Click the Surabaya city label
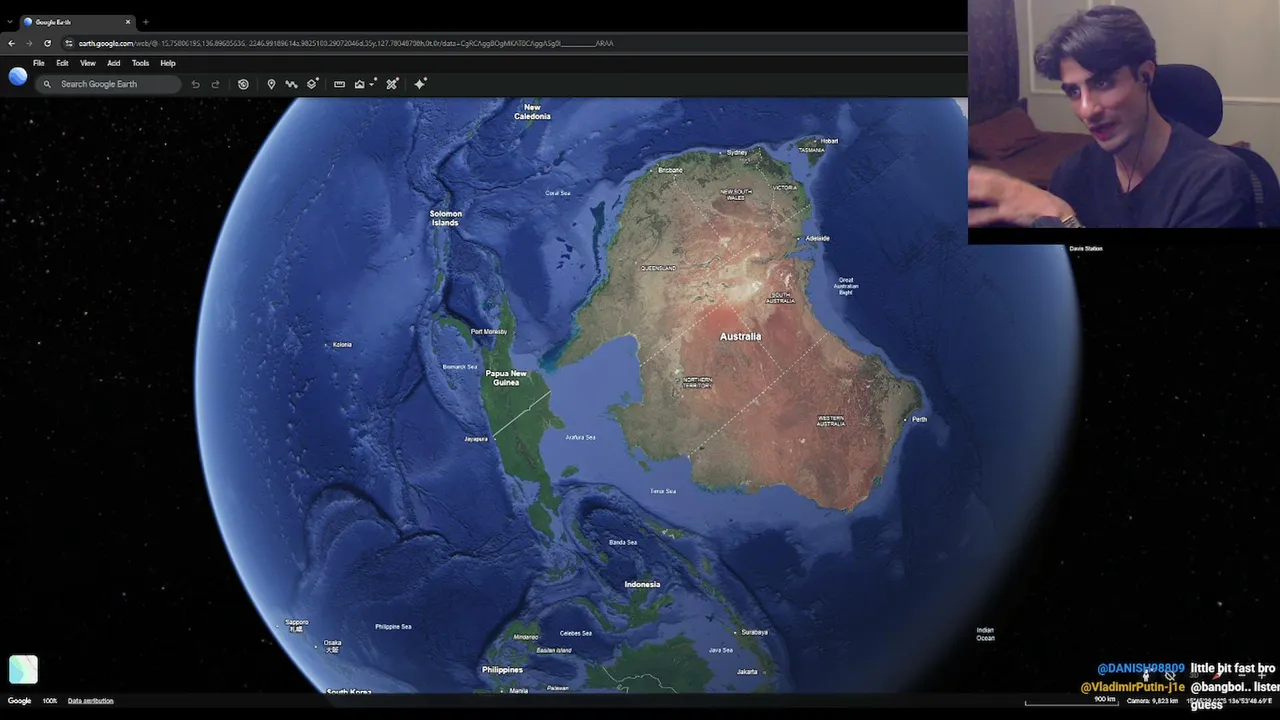 tap(755, 632)
